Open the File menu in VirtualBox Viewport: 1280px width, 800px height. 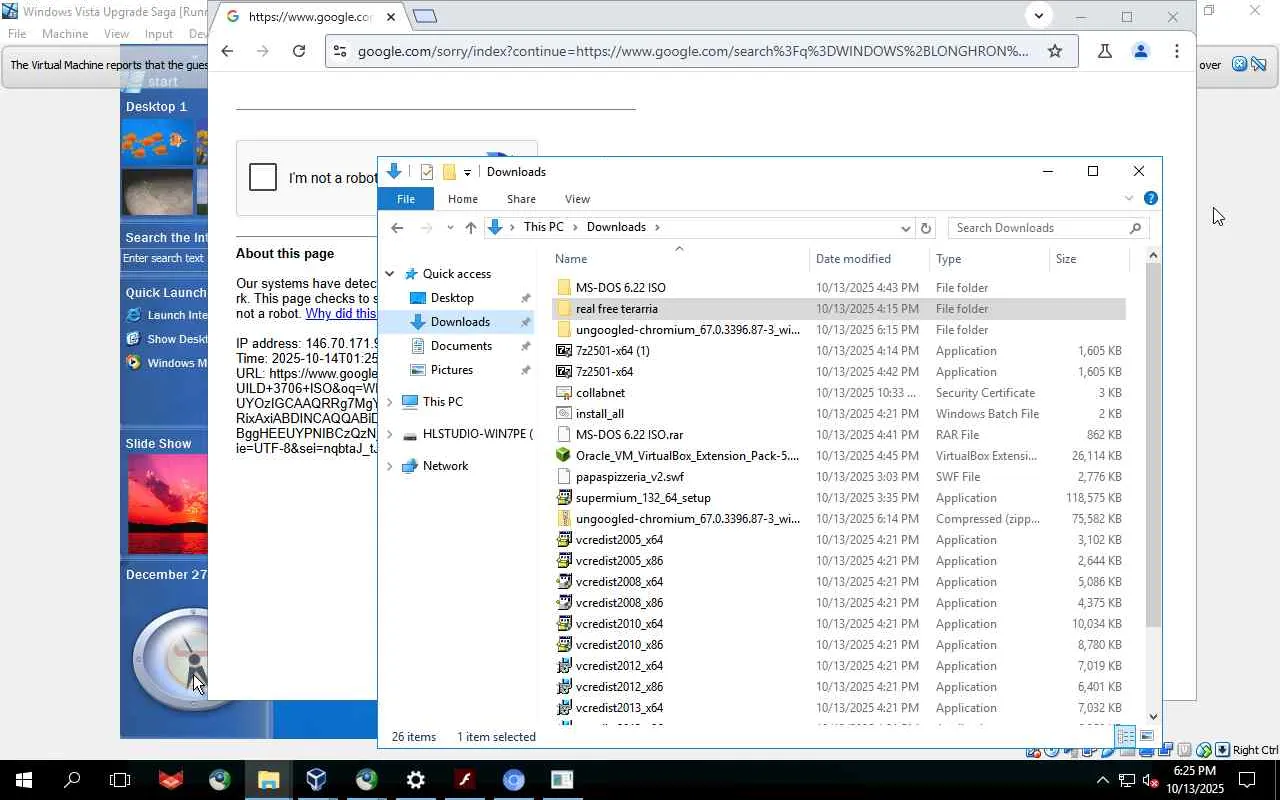pos(17,34)
